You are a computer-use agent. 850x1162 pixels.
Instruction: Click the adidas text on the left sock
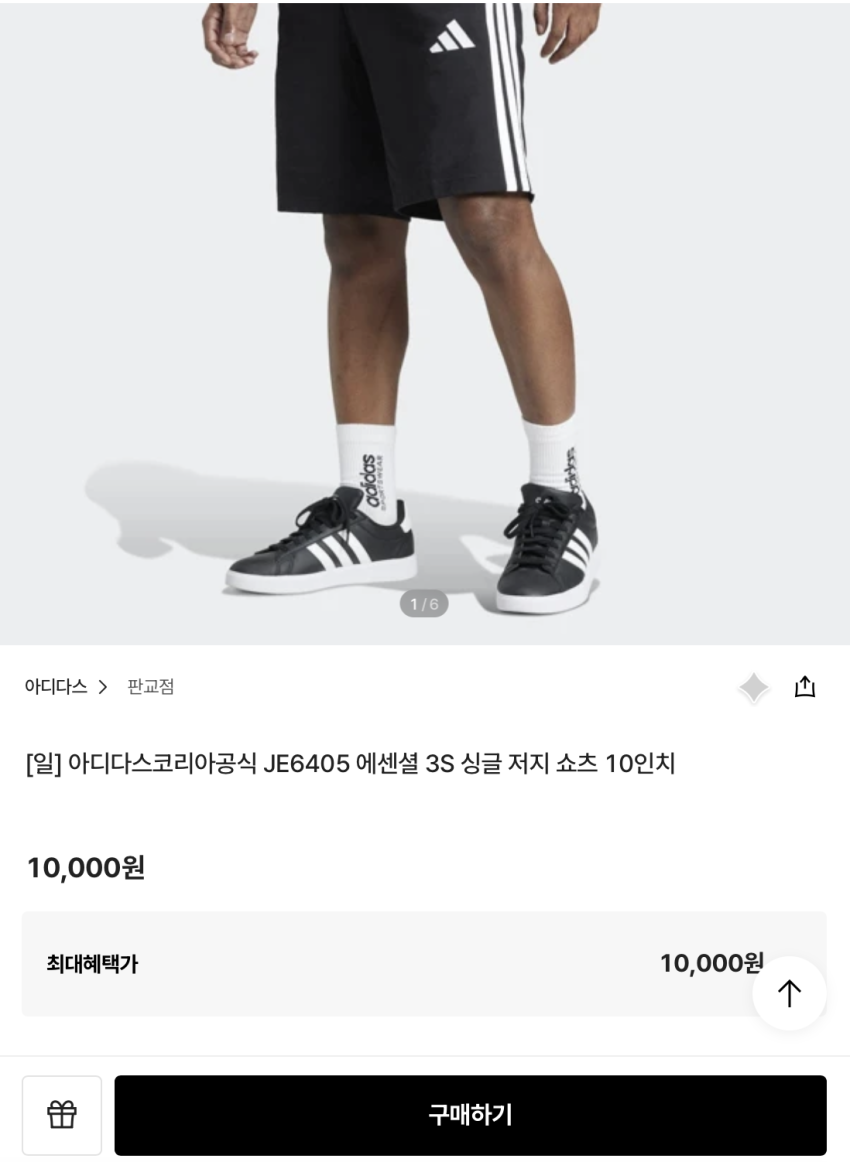click(370, 480)
